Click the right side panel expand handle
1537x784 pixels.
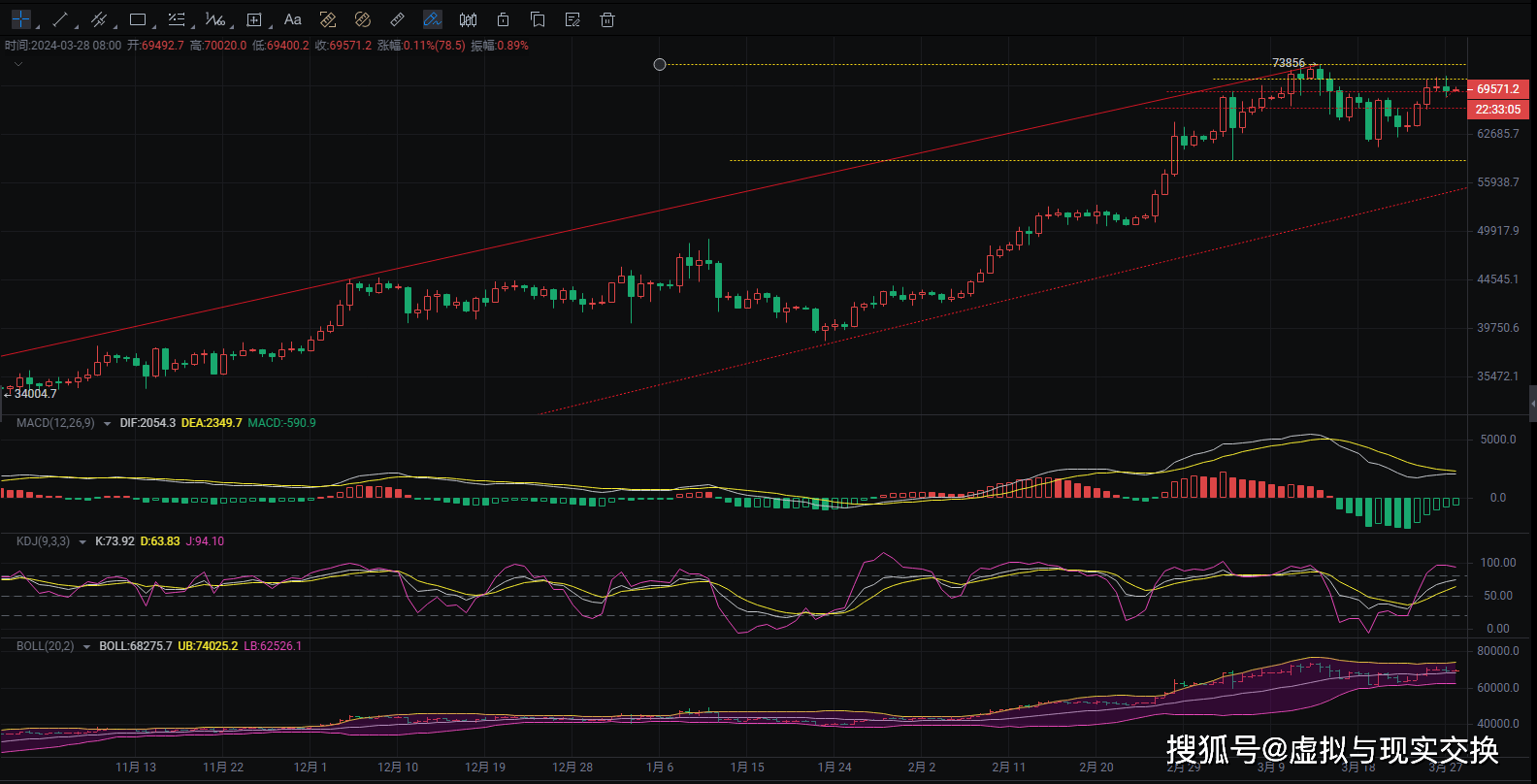click(1533, 403)
